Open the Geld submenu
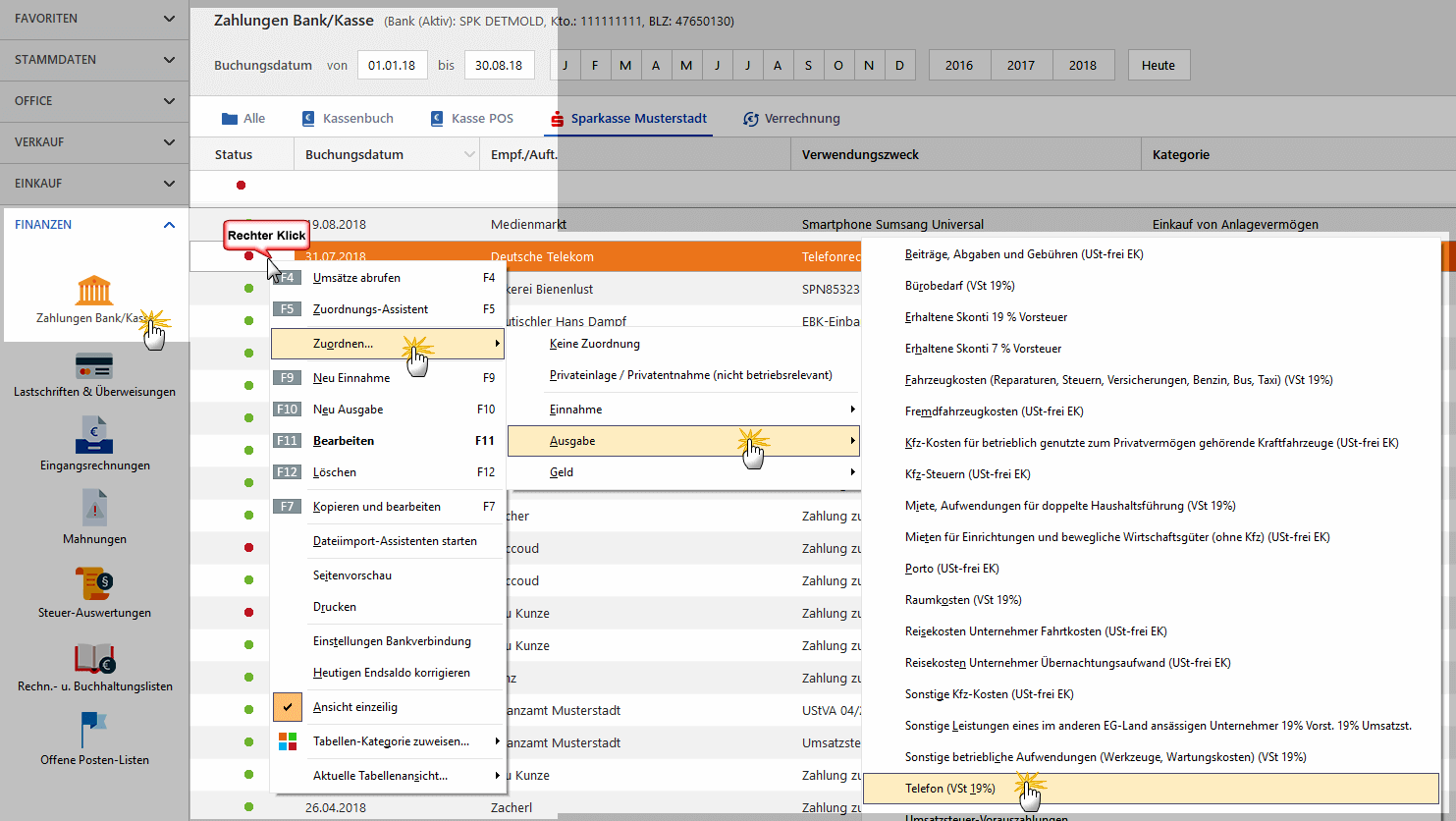This screenshot has width=1456, height=821. (683, 471)
